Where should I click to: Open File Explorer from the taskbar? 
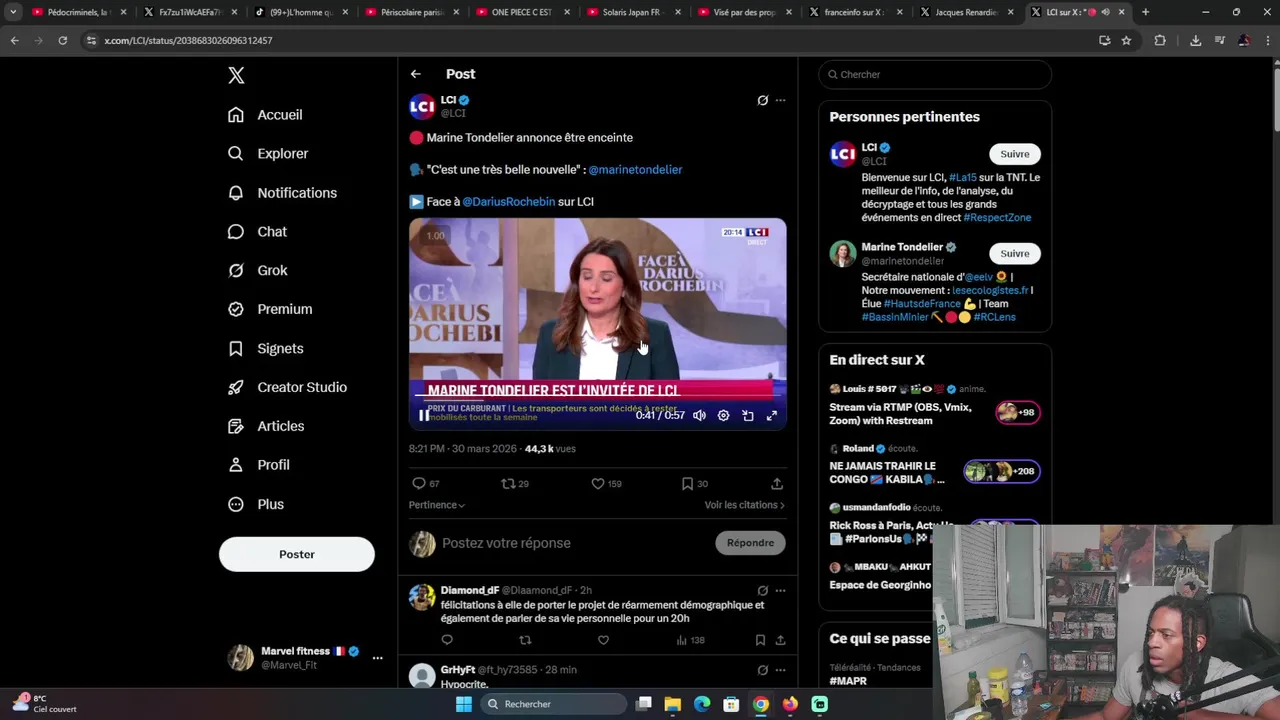(x=673, y=704)
